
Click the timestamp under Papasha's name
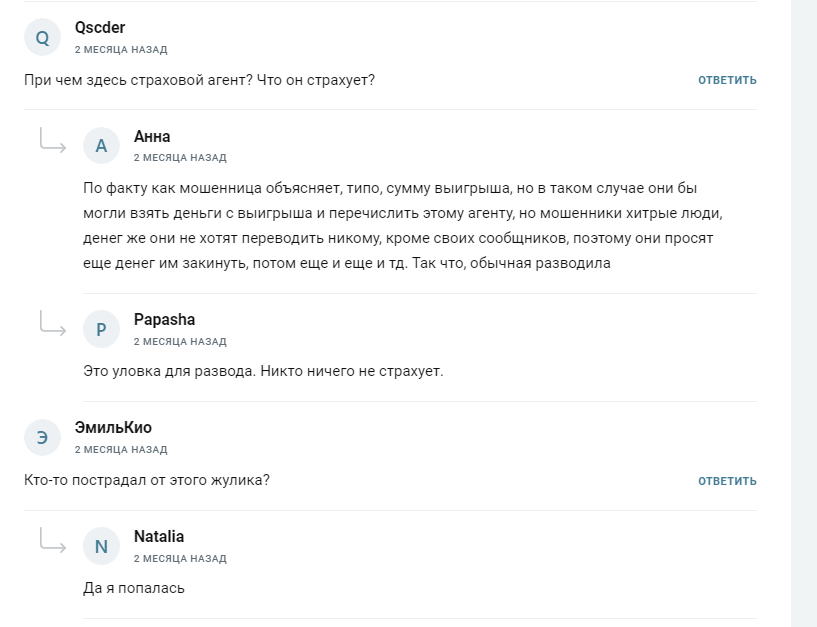click(x=180, y=341)
